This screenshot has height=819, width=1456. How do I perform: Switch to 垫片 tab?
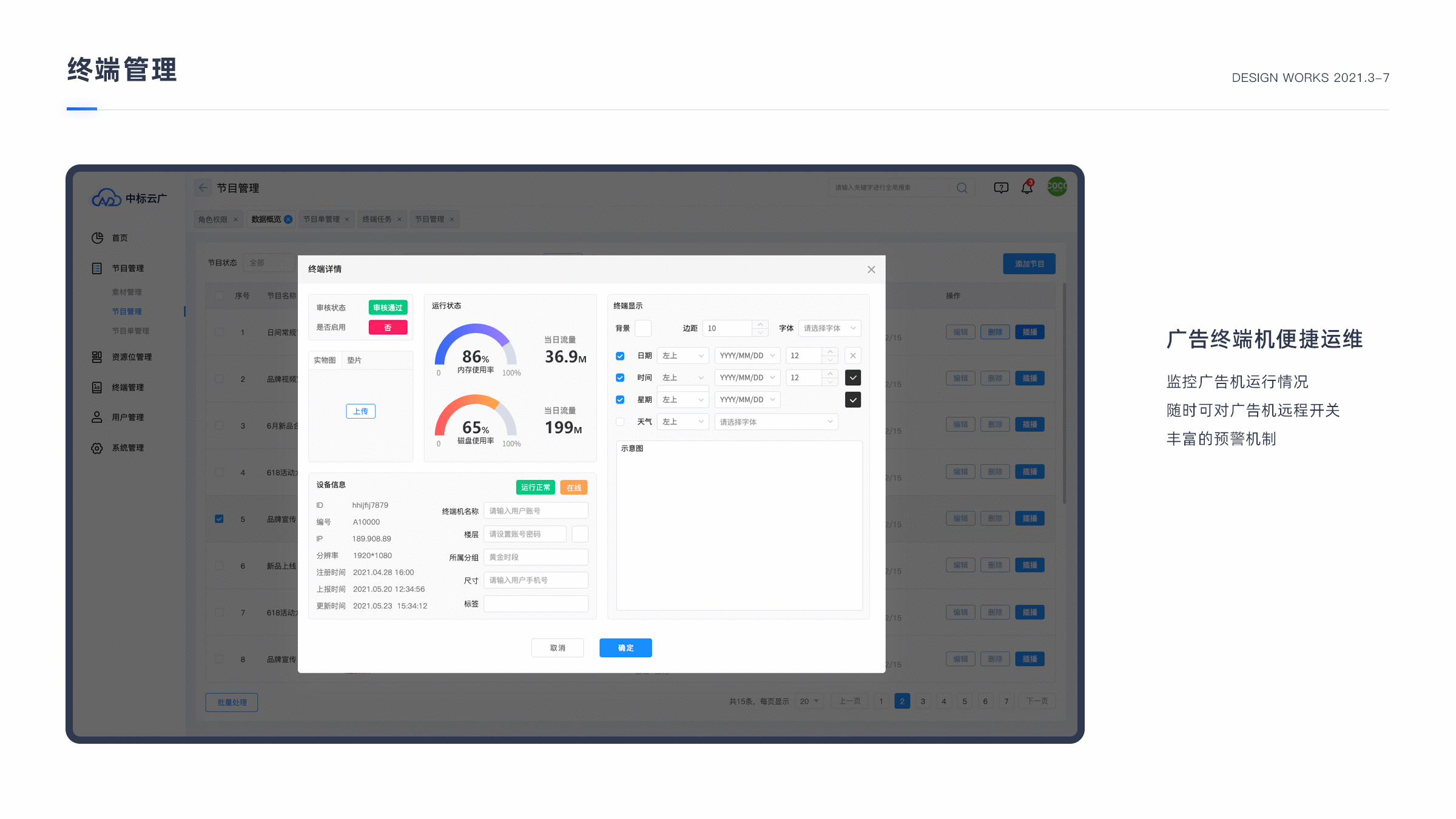tap(354, 360)
